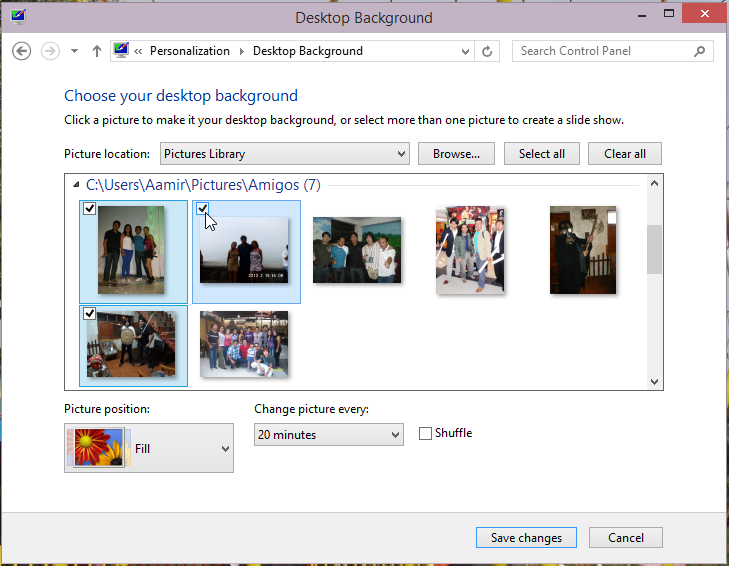
Task: Click Desktop Background breadcrumb item
Action: pyautogui.click(x=307, y=51)
